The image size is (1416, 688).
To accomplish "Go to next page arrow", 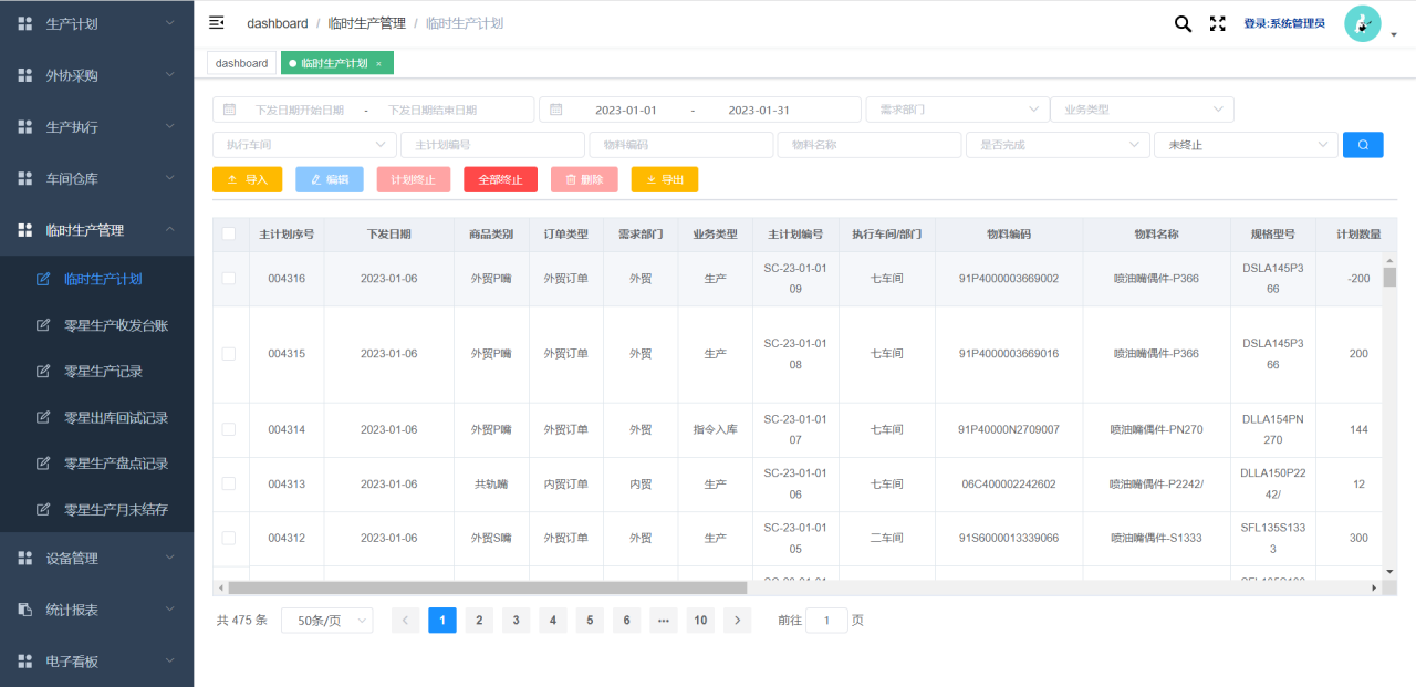I will [737, 620].
